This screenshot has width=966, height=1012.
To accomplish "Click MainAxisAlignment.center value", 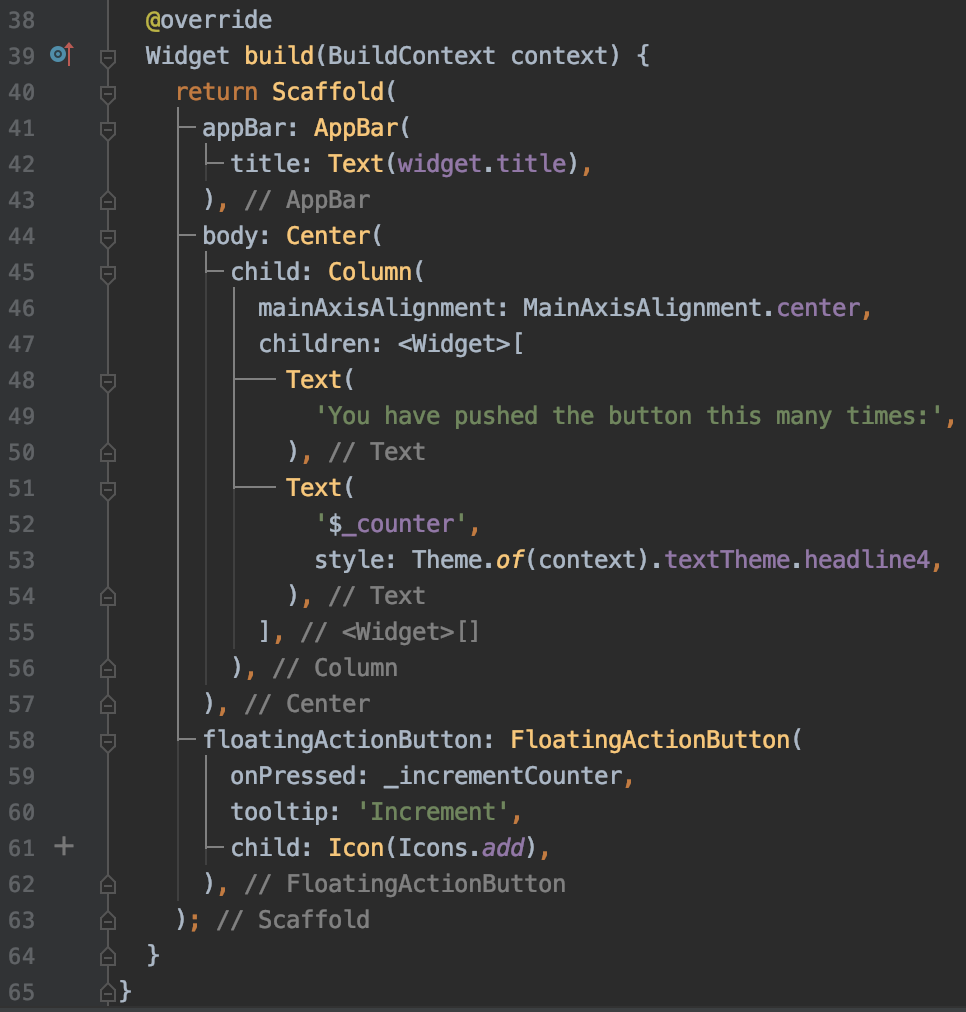I will (692, 308).
